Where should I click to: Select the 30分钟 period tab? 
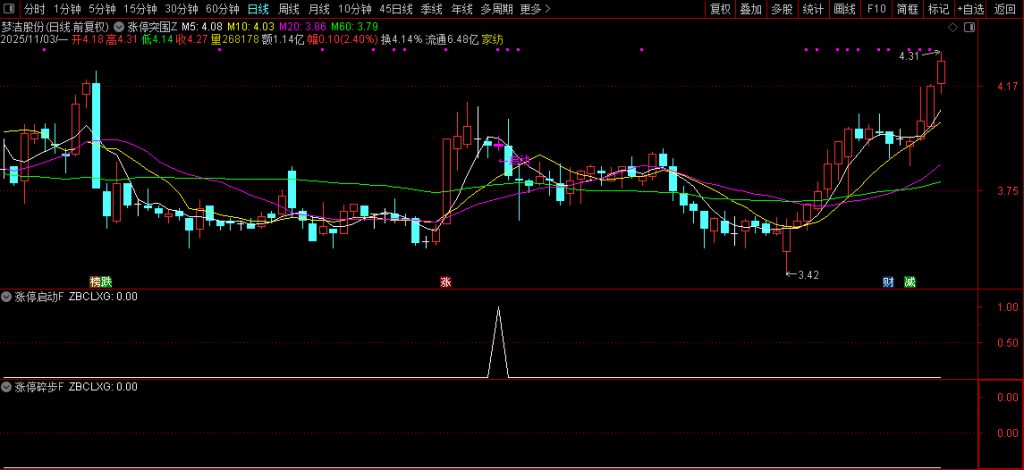click(x=181, y=9)
